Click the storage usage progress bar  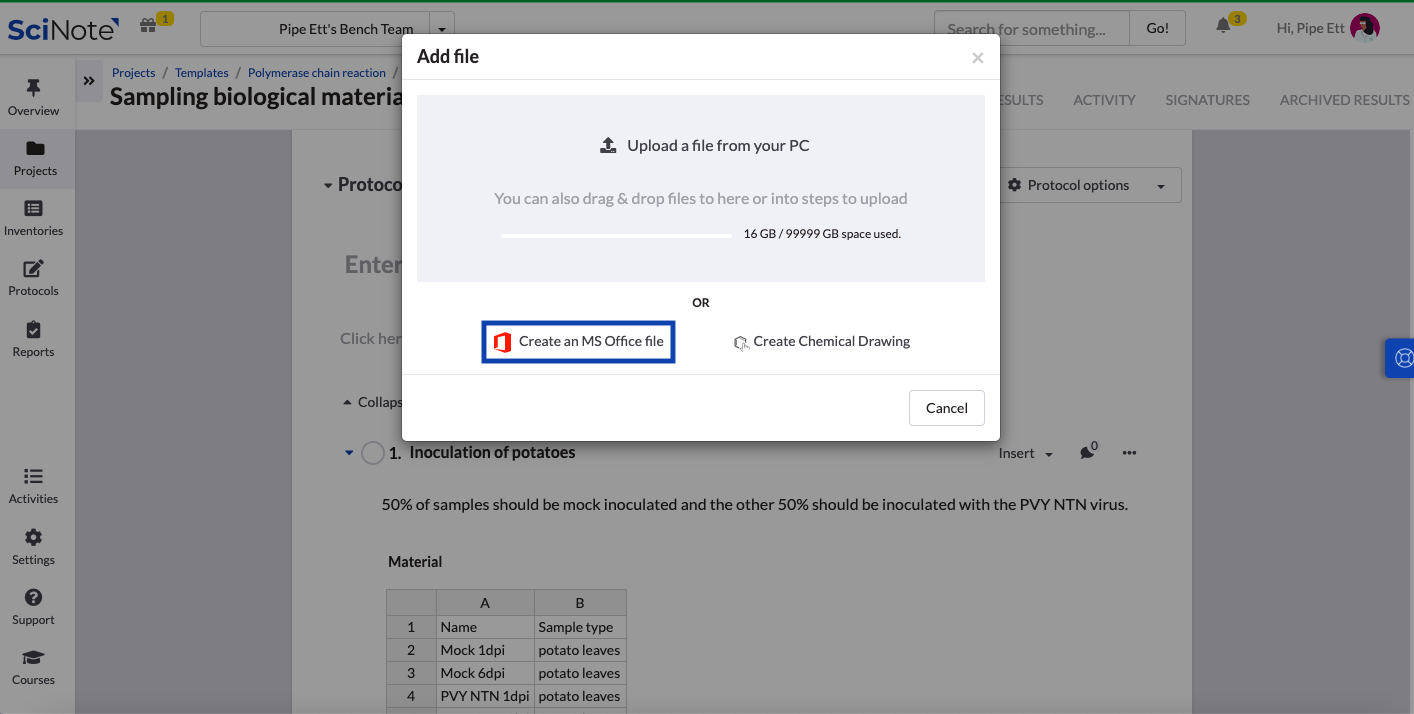pos(615,234)
